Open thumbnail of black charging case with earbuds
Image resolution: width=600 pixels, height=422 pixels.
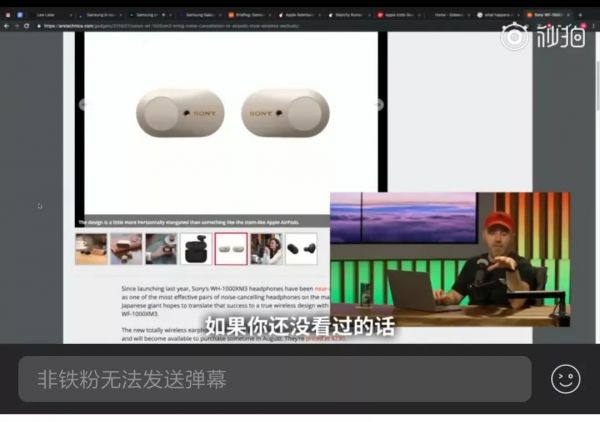[196, 249]
